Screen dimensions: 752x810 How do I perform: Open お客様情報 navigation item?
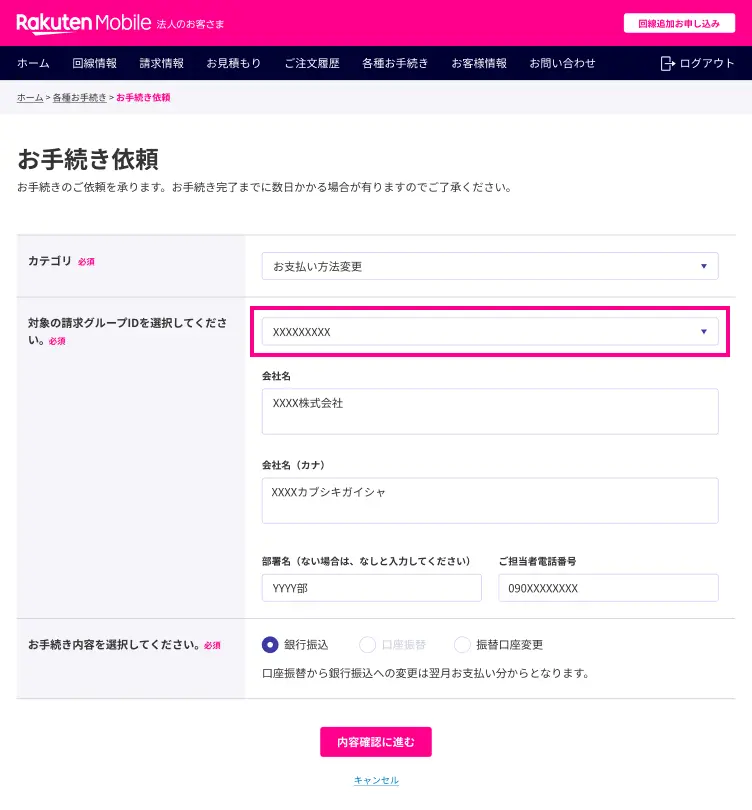pos(479,63)
